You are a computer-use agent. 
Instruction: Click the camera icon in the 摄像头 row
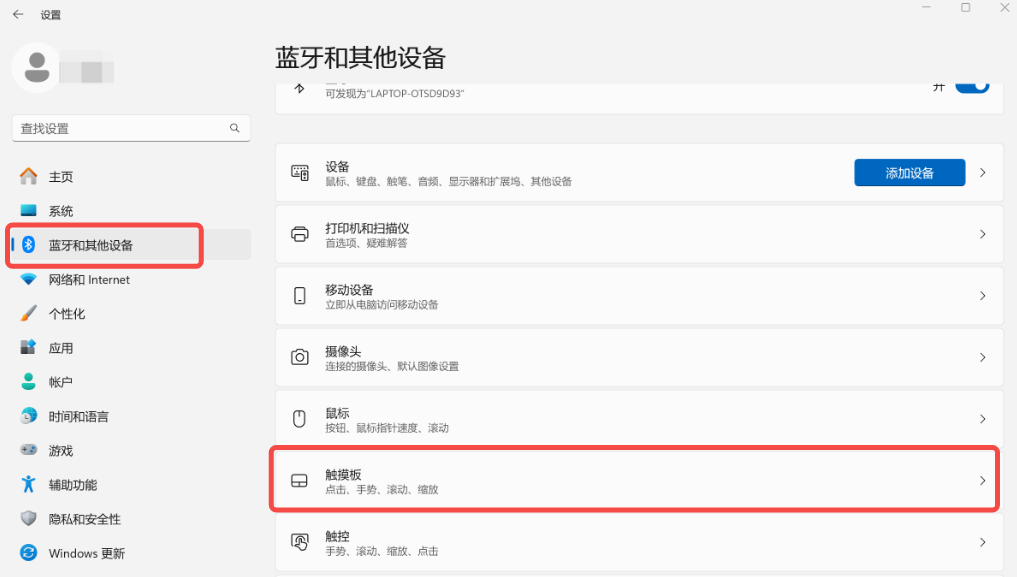tap(300, 358)
